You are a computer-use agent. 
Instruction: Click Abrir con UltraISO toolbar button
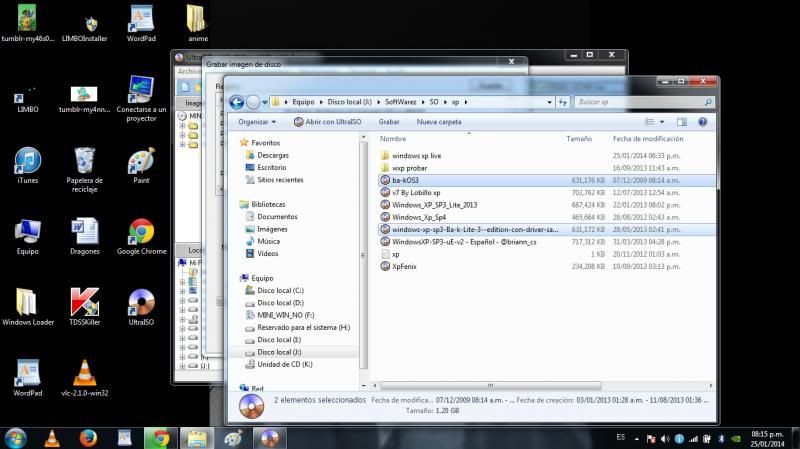tap(328, 122)
